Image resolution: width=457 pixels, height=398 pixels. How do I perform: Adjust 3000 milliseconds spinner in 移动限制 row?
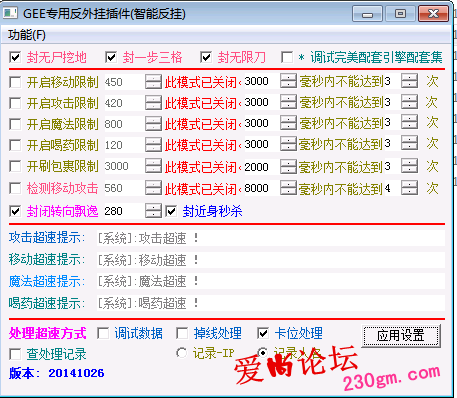pos(288,81)
